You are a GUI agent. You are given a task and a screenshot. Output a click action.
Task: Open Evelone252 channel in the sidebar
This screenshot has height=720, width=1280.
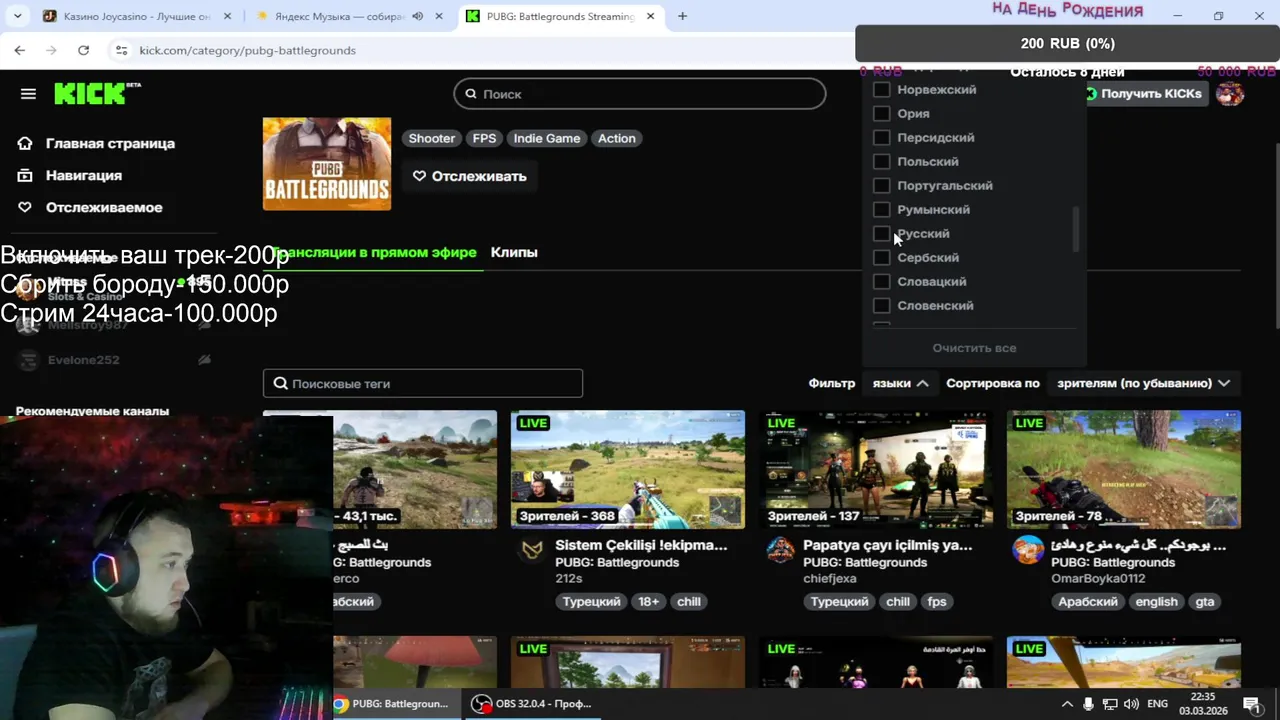pos(84,360)
